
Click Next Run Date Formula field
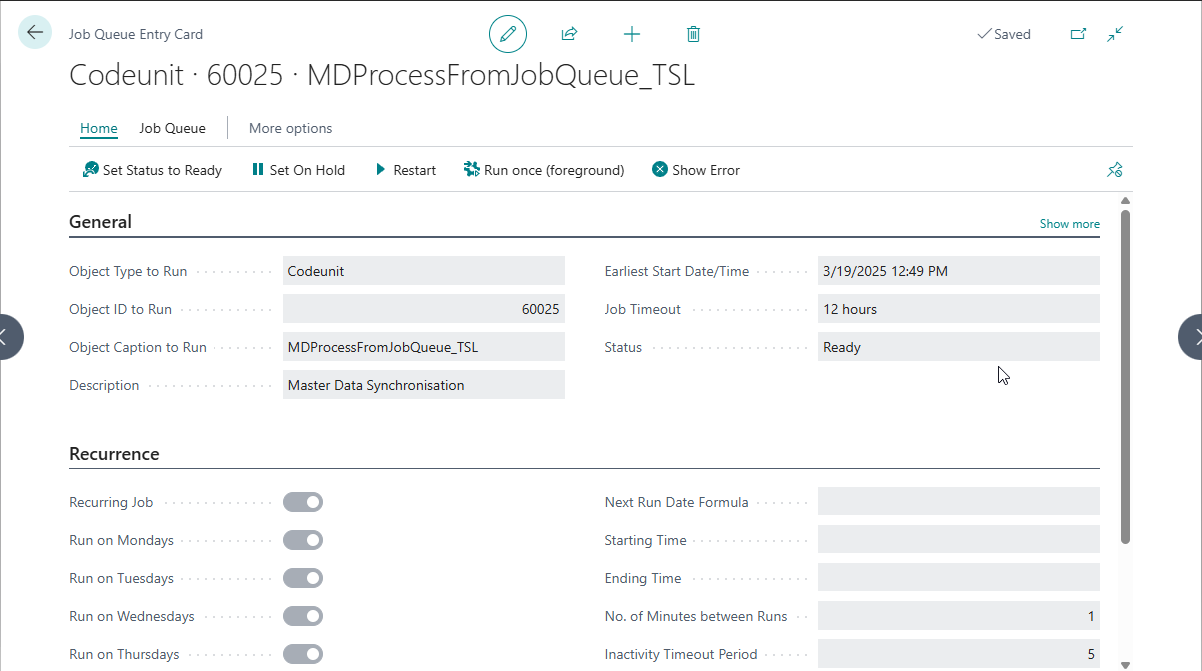[959, 502]
